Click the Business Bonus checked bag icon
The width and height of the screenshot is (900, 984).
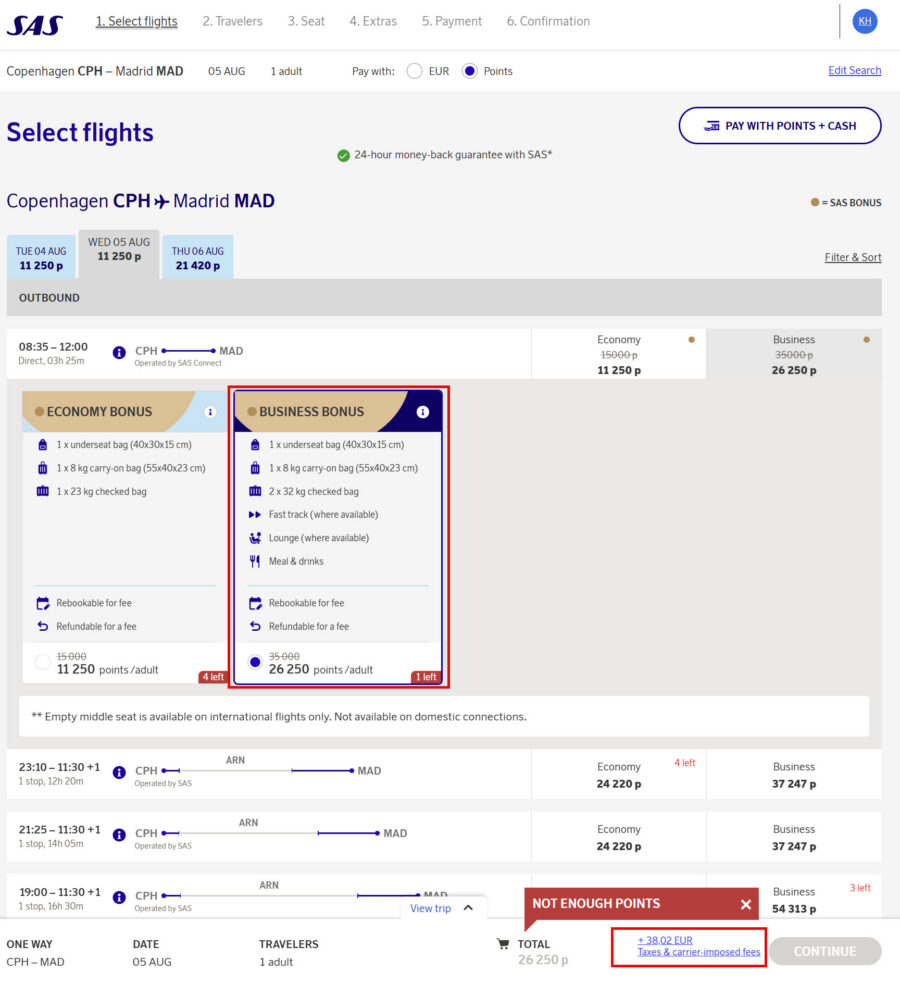[255, 491]
